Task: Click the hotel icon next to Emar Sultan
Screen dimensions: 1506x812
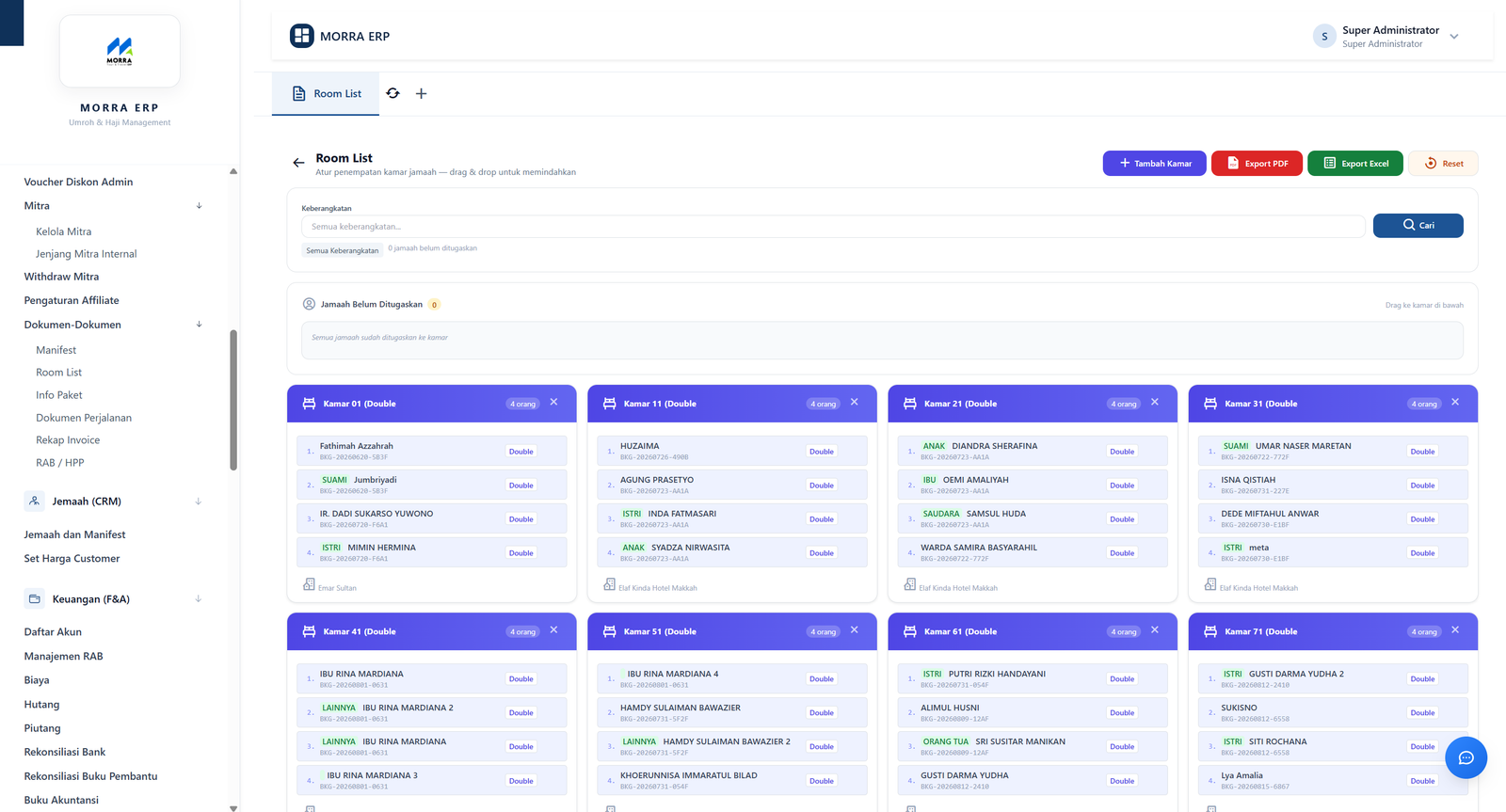Action: pos(309,585)
